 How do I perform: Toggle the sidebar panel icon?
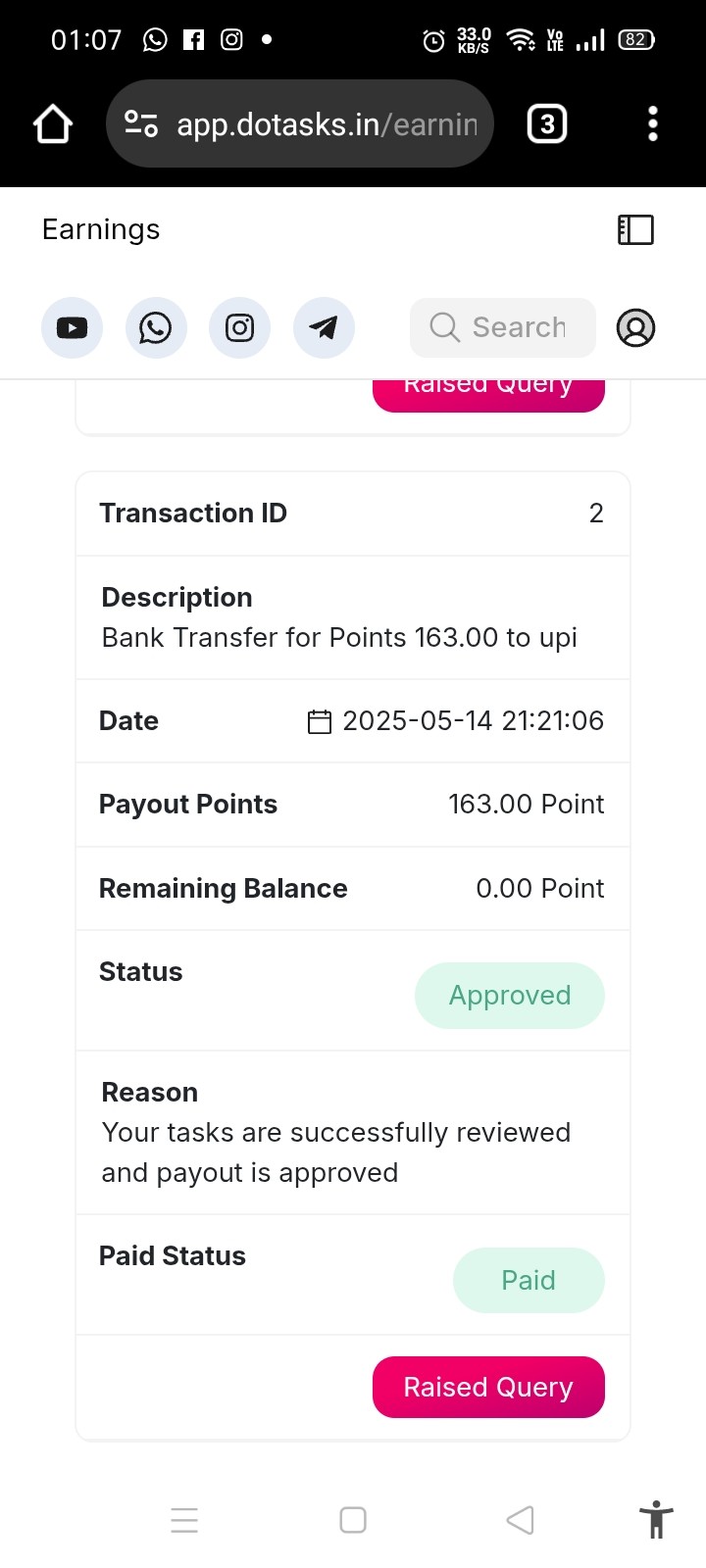pos(635,229)
